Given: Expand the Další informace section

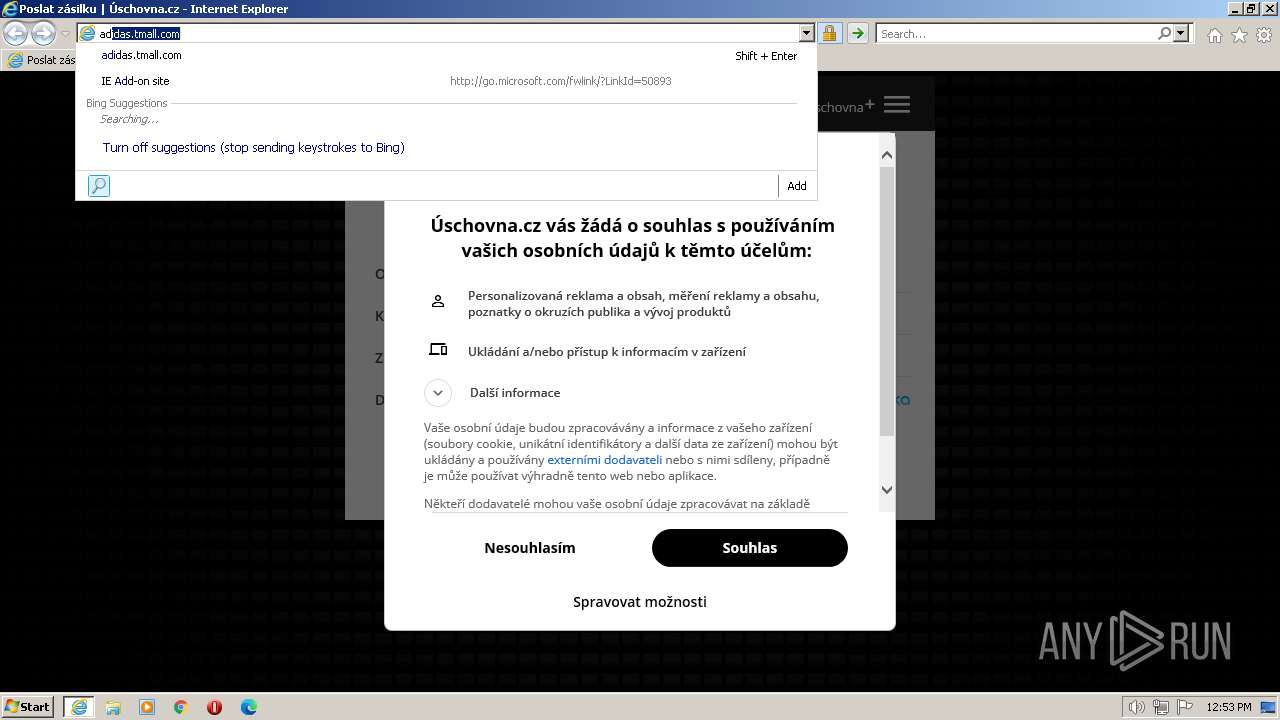Looking at the screenshot, I should [x=438, y=392].
